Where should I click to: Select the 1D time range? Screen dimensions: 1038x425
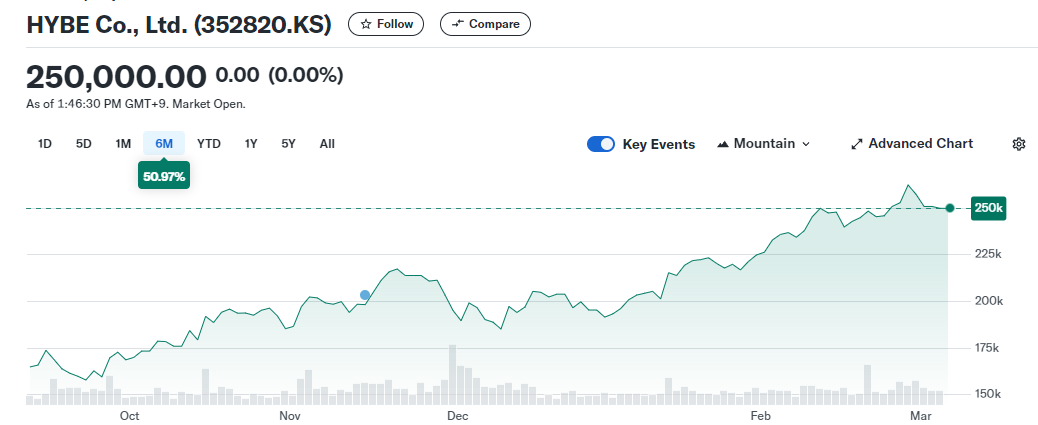(45, 144)
